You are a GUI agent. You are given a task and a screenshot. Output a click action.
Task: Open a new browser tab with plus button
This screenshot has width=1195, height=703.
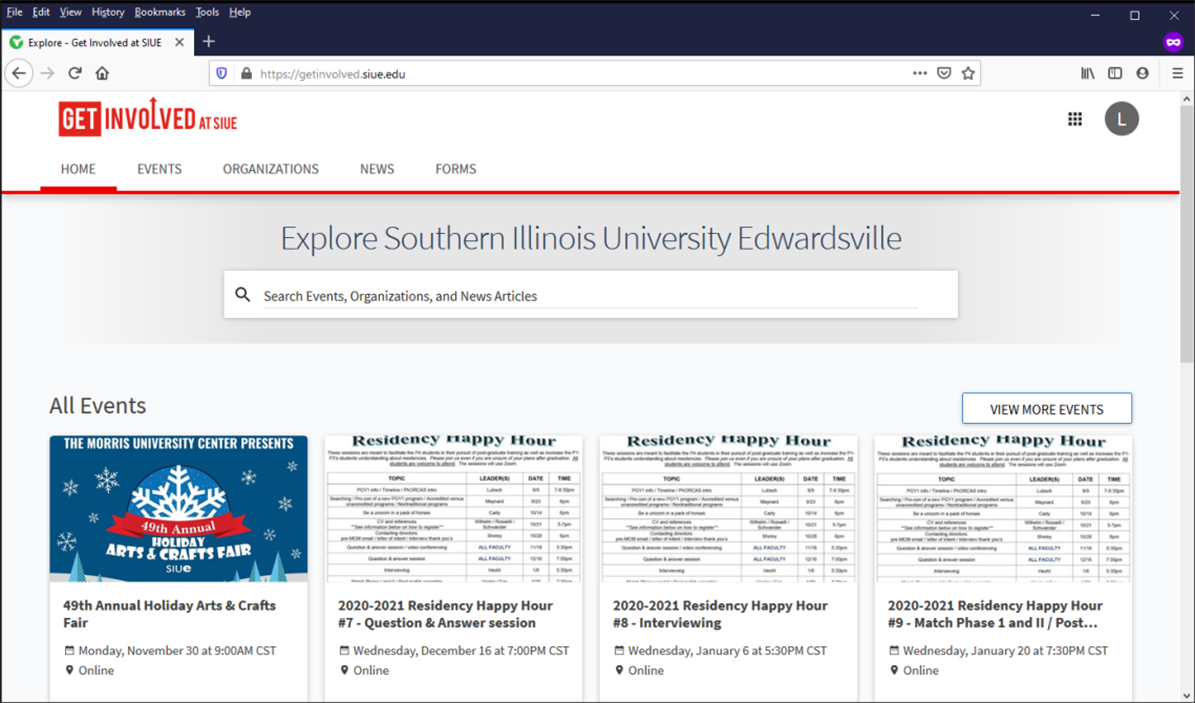[208, 42]
